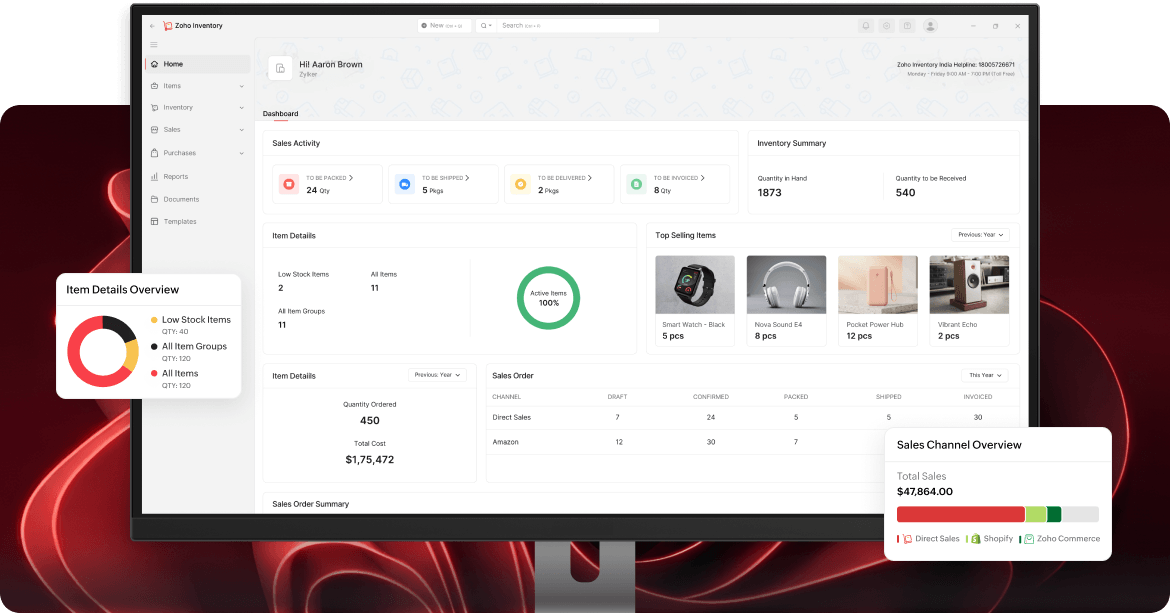
Task: Click Quantity to be Received value 540
Action: [905, 192]
